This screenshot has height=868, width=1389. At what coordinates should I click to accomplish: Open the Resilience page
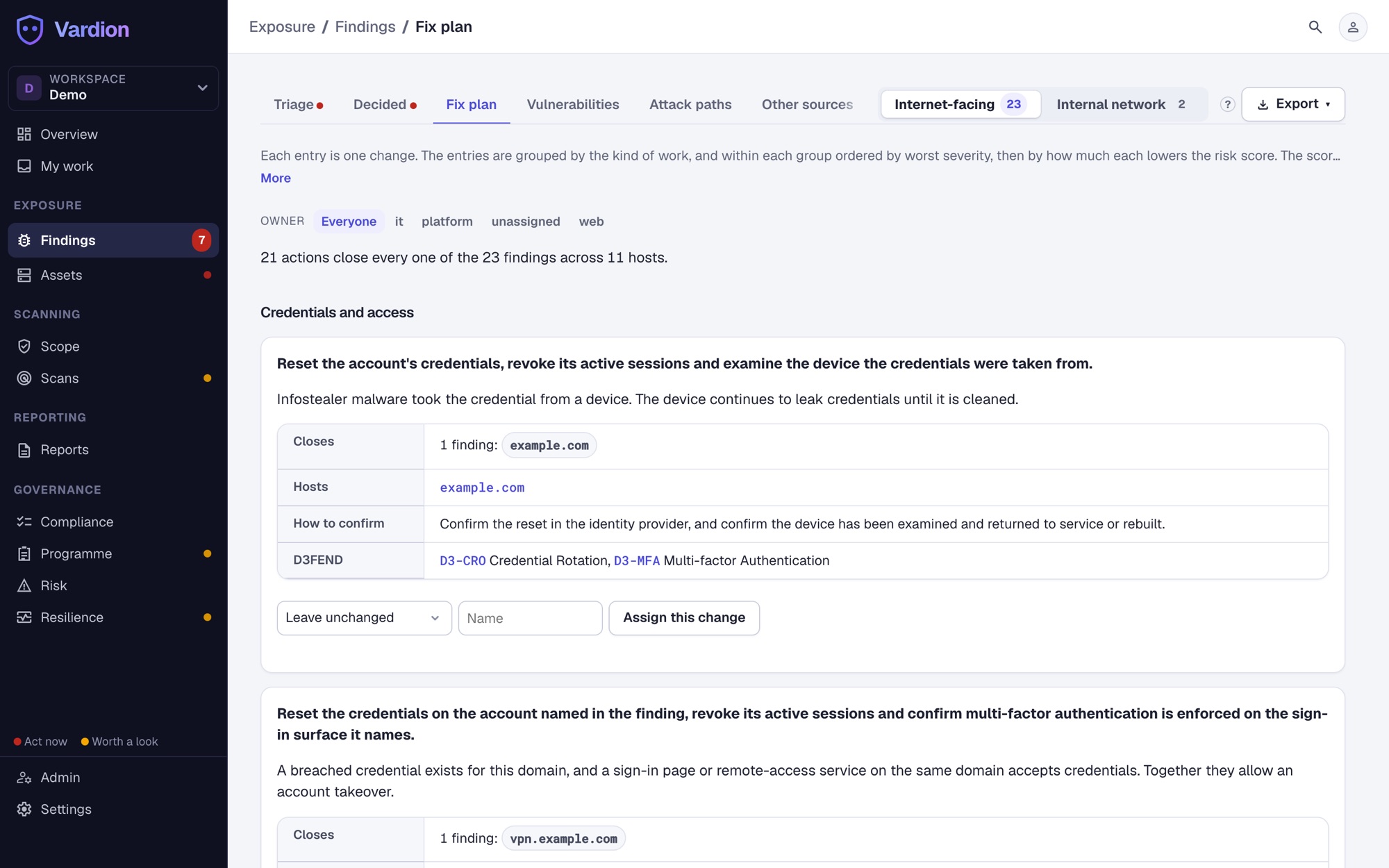coord(113,617)
